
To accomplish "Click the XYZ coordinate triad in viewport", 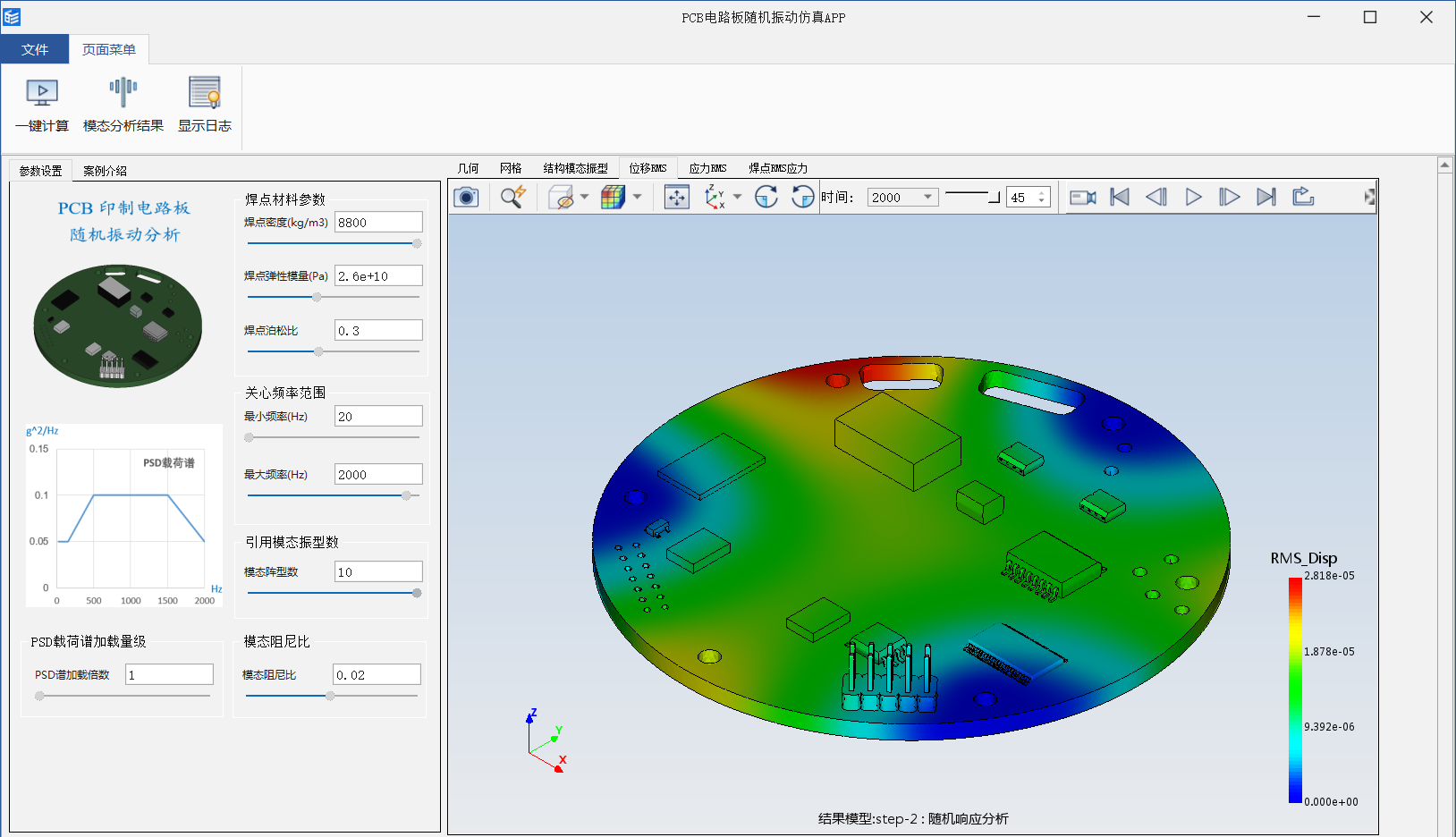I will [547, 741].
